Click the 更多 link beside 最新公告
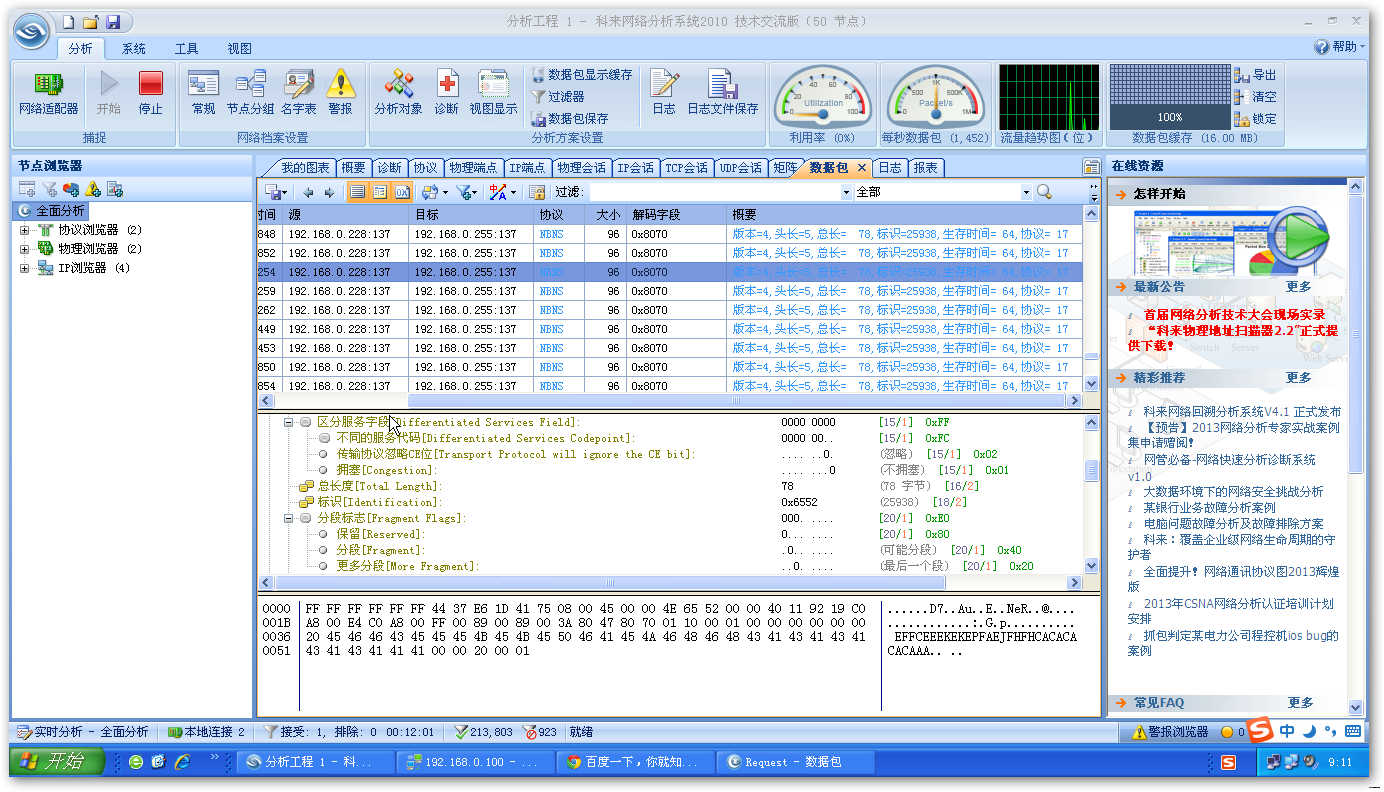The height and width of the screenshot is (792, 1384). point(1298,286)
